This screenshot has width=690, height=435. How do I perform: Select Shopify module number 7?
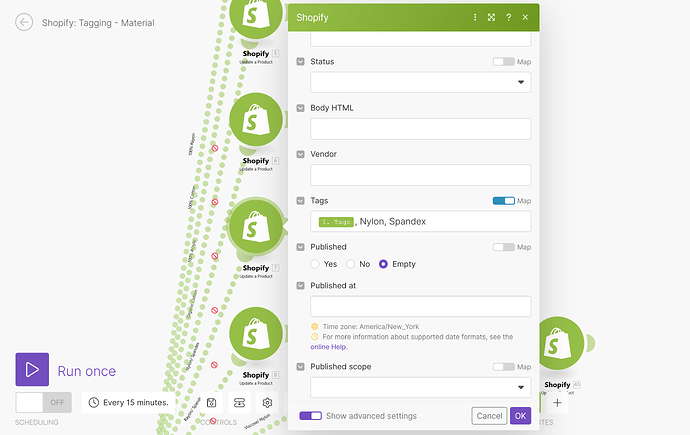click(x=256, y=227)
